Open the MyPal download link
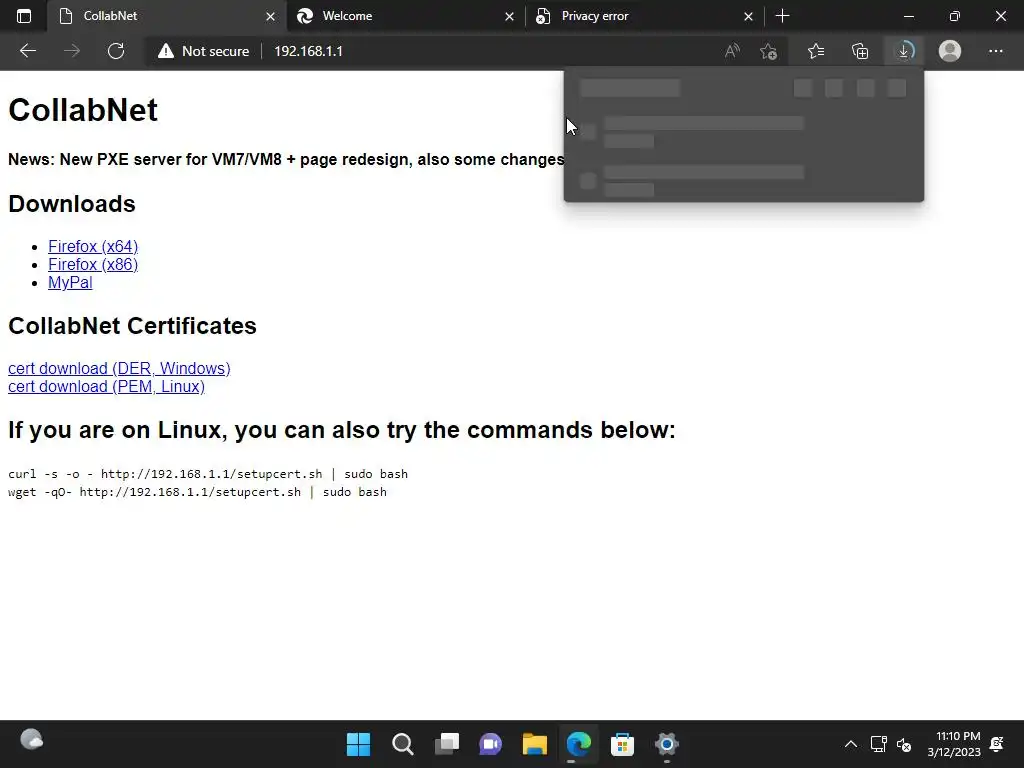Viewport: 1024px width, 768px height. 70,283
